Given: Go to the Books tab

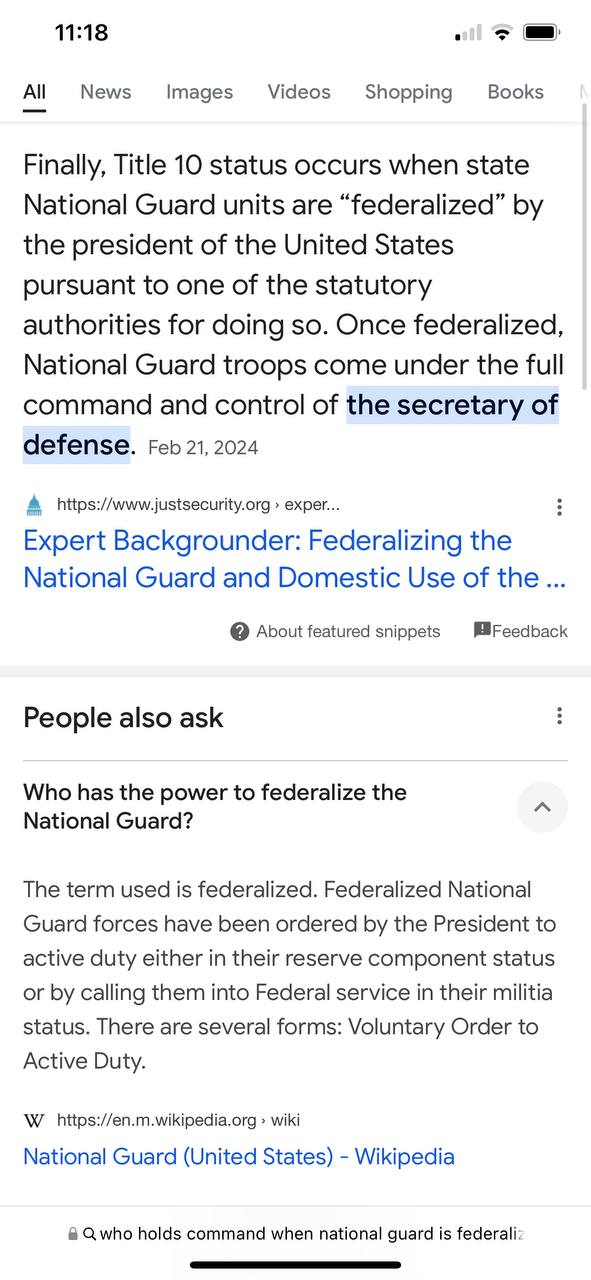Looking at the screenshot, I should [x=516, y=92].
